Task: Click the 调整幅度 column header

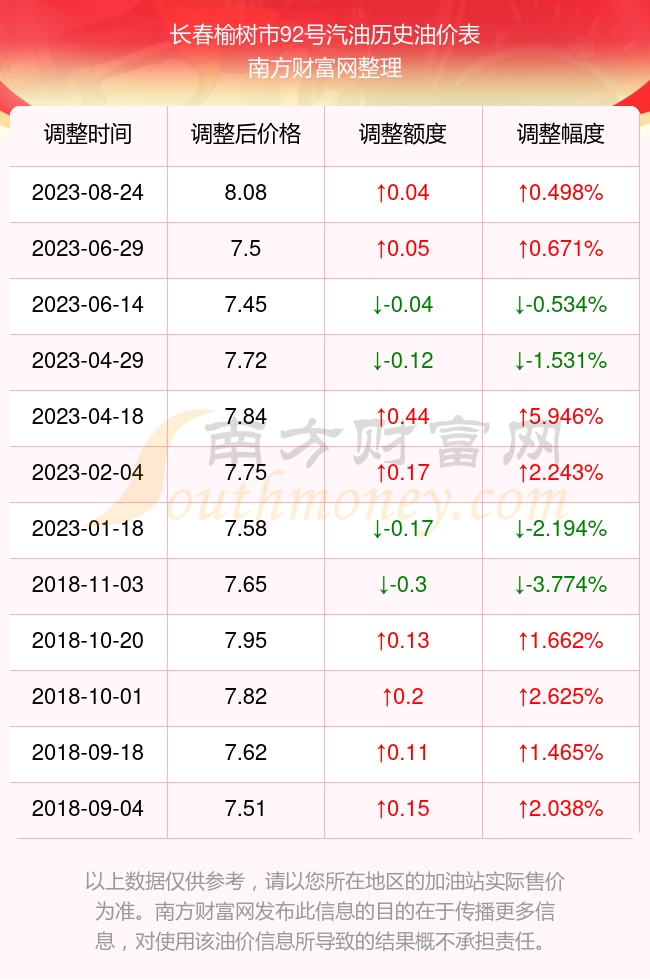Action: [561, 134]
